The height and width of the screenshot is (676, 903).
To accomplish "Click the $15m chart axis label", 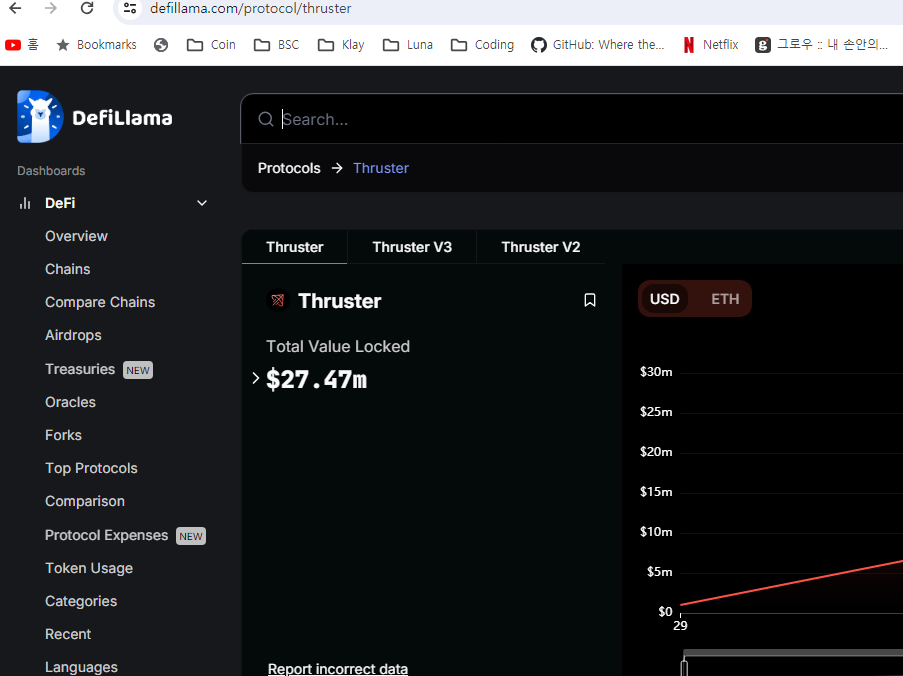I will point(656,492).
